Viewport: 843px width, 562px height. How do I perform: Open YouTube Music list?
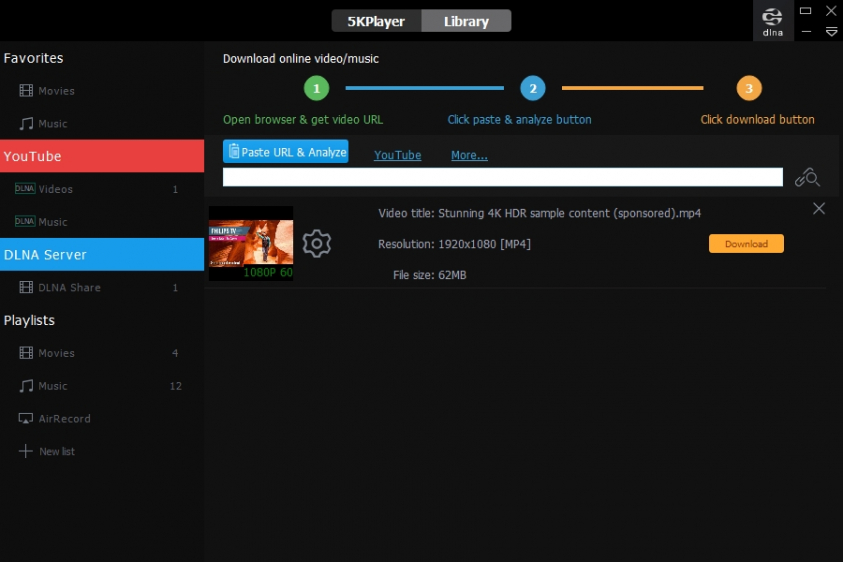(53, 222)
